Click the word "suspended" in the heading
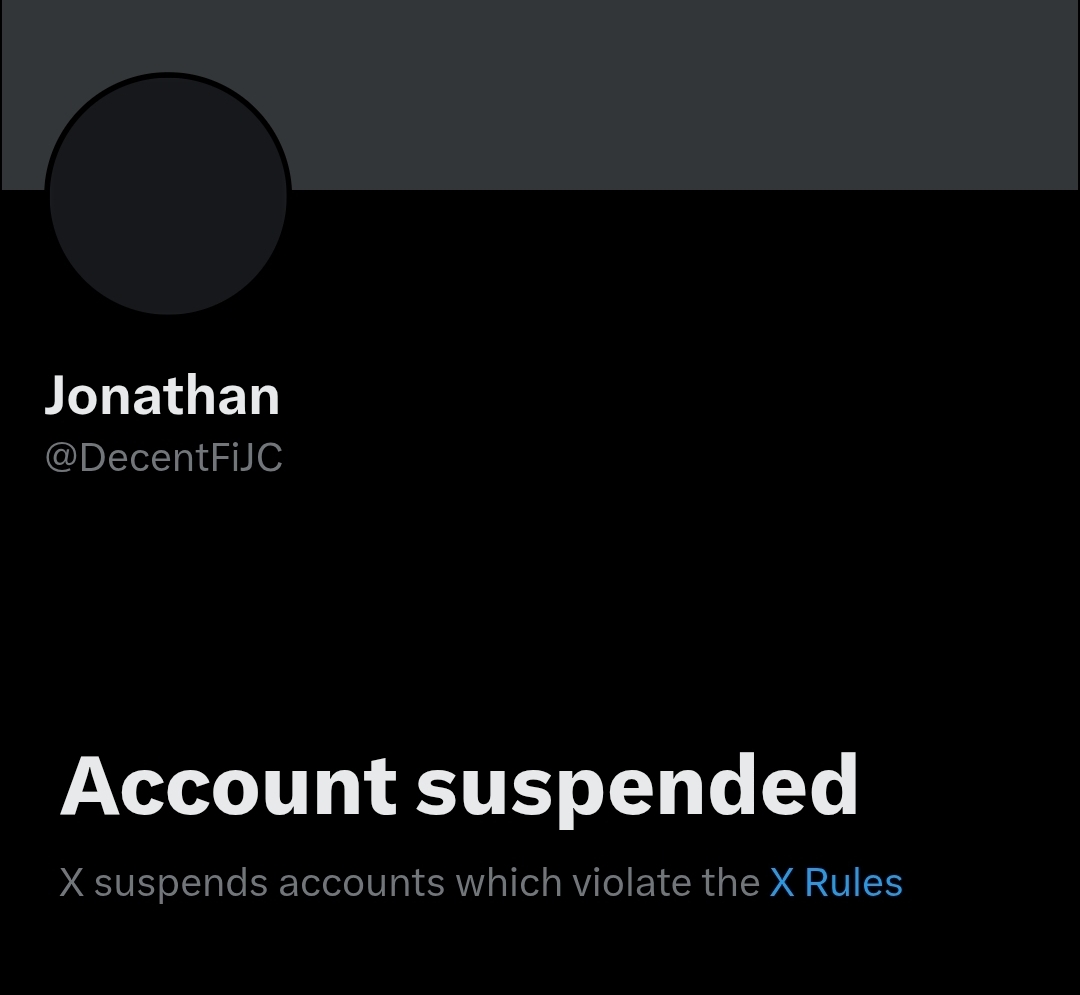1080x995 pixels. [637, 787]
